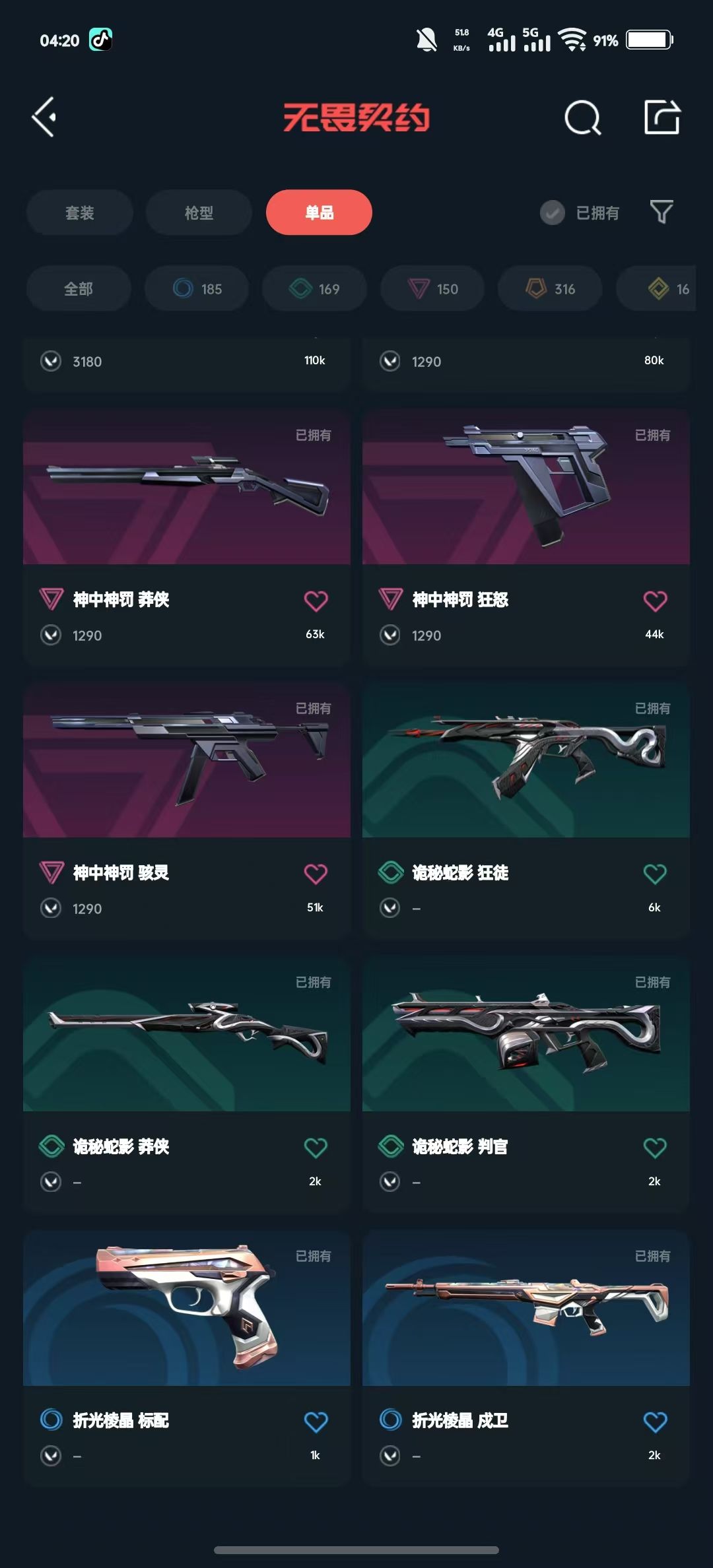Viewport: 713px width, 1568px height.
Task: Toggle the 已拥有 owned checkbox
Action: (553, 212)
